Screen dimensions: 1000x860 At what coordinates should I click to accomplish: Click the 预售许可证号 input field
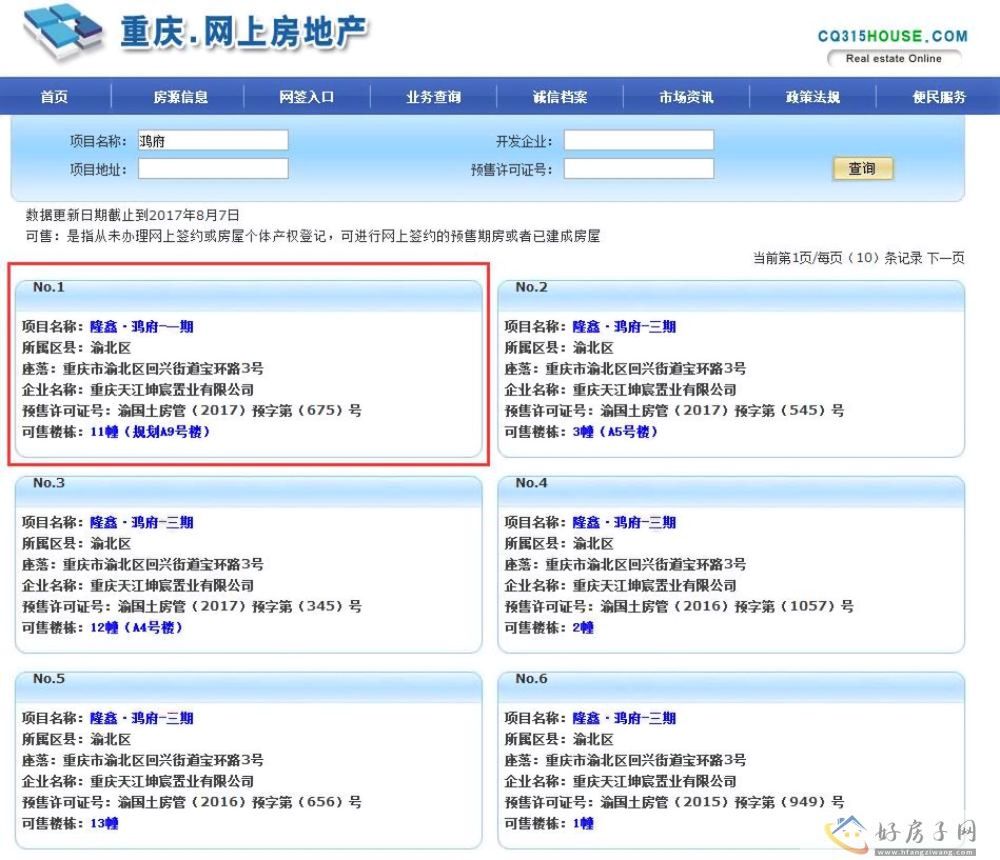tap(638, 169)
